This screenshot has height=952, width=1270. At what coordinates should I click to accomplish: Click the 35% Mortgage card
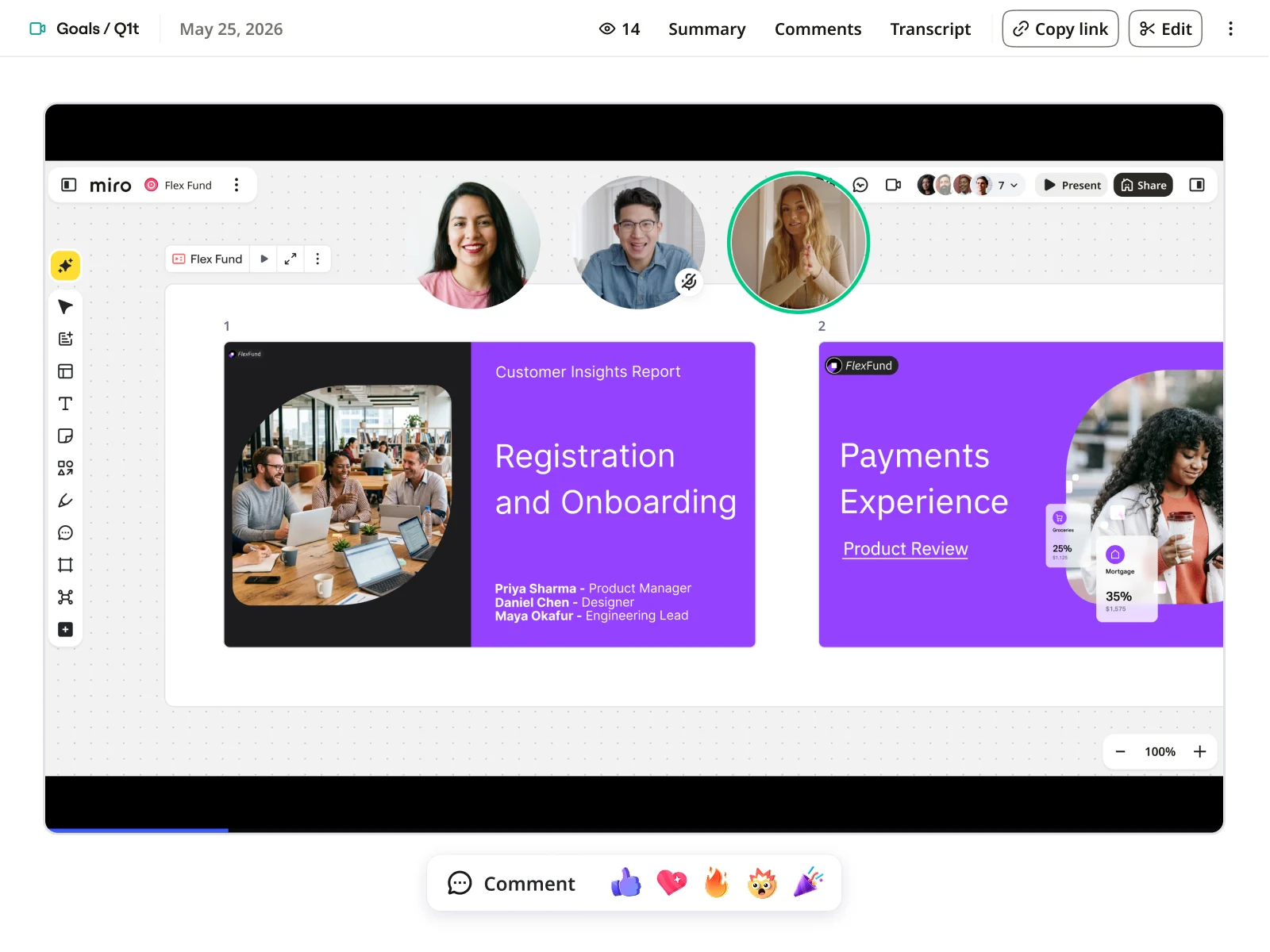(1126, 581)
